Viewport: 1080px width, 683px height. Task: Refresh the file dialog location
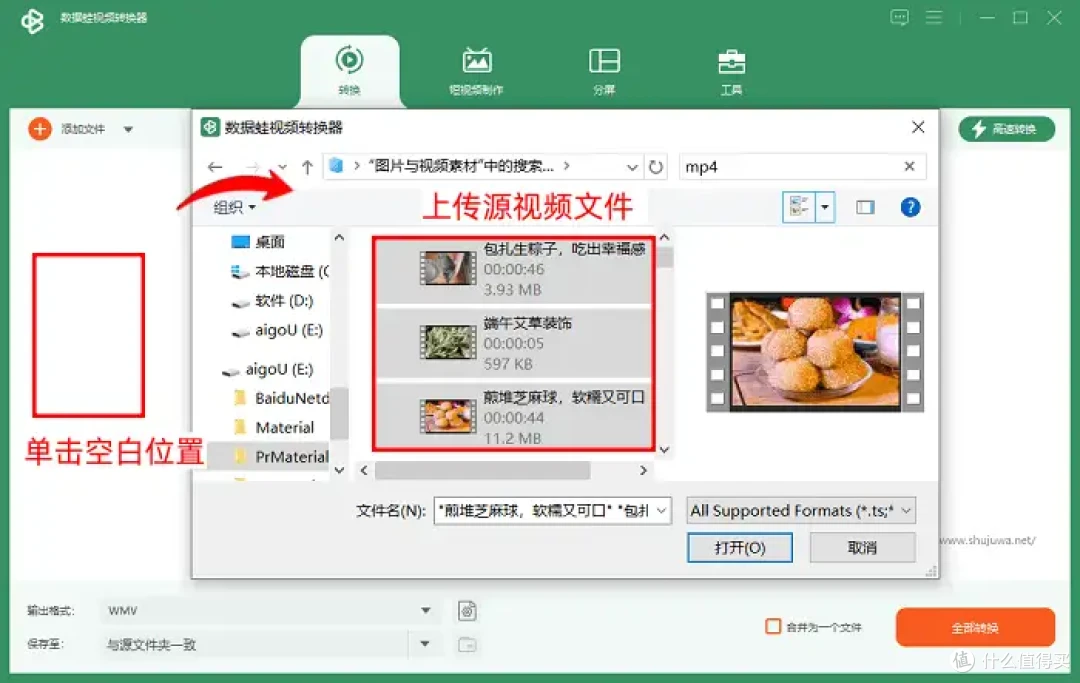click(656, 167)
